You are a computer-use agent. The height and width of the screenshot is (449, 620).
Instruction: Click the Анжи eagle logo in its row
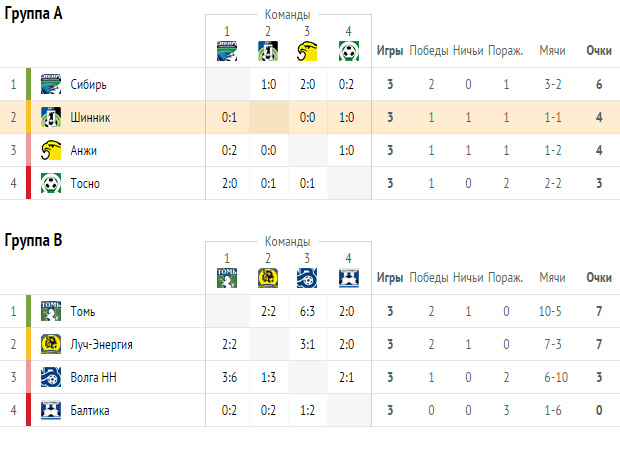51,150
